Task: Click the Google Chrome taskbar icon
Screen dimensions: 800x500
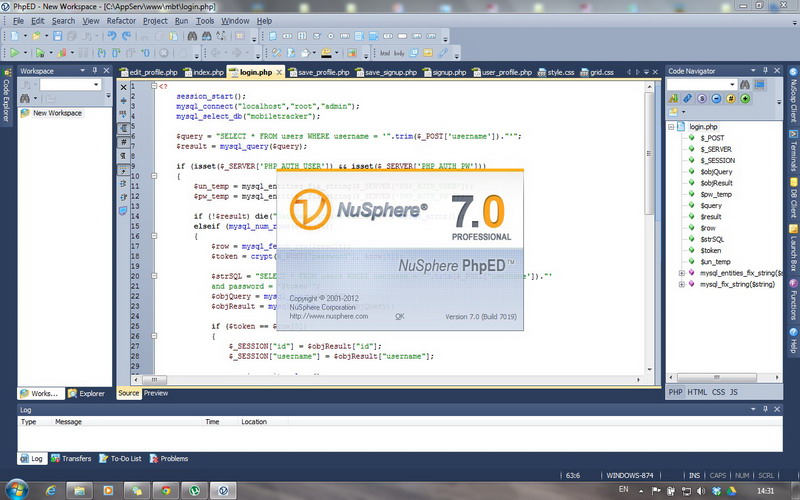Action: [x=165, y=490]
